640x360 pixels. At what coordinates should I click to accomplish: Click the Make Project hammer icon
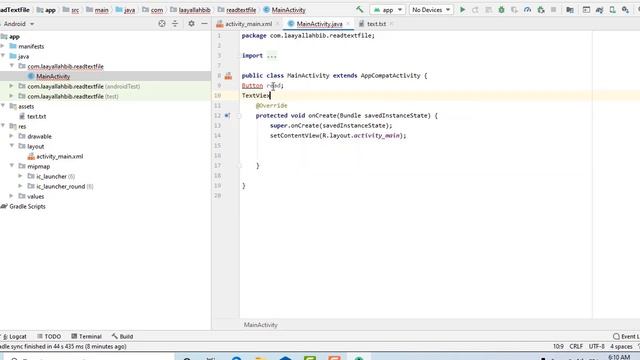click(360, 9)
